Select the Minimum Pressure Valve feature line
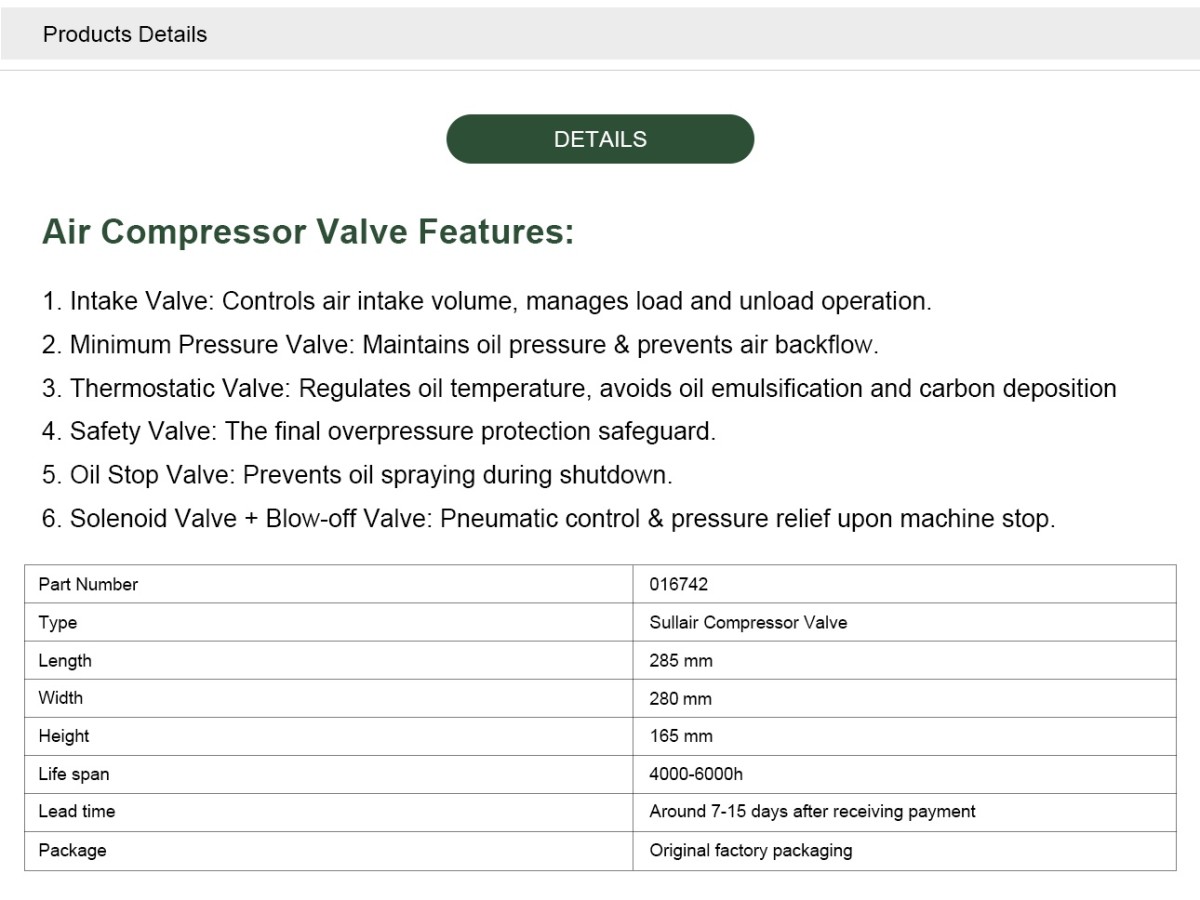This screenshot has height=900, width=1200. pos(460,345)
